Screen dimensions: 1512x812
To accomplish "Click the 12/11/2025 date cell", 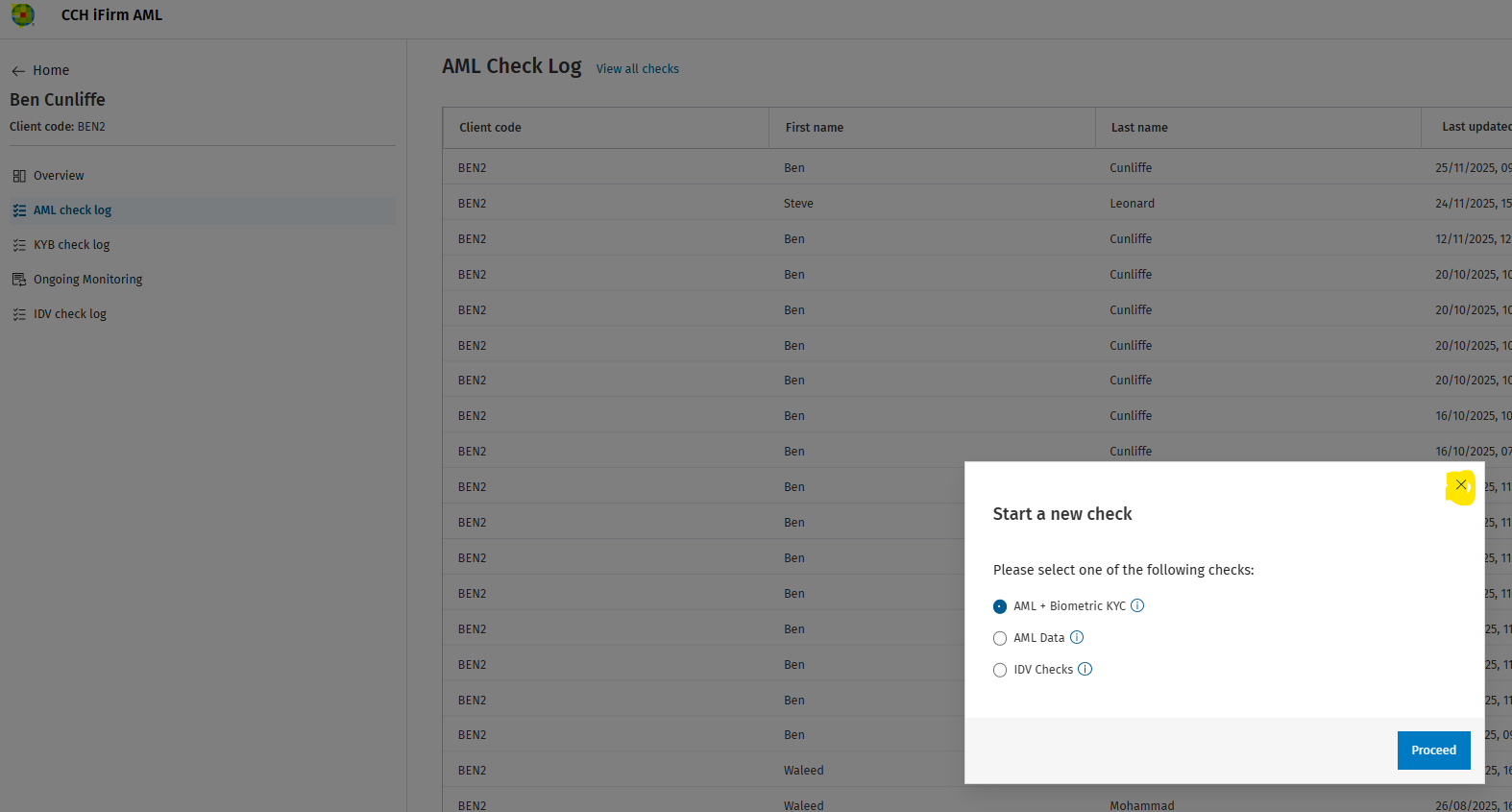I will click(x=1473, y=239).
